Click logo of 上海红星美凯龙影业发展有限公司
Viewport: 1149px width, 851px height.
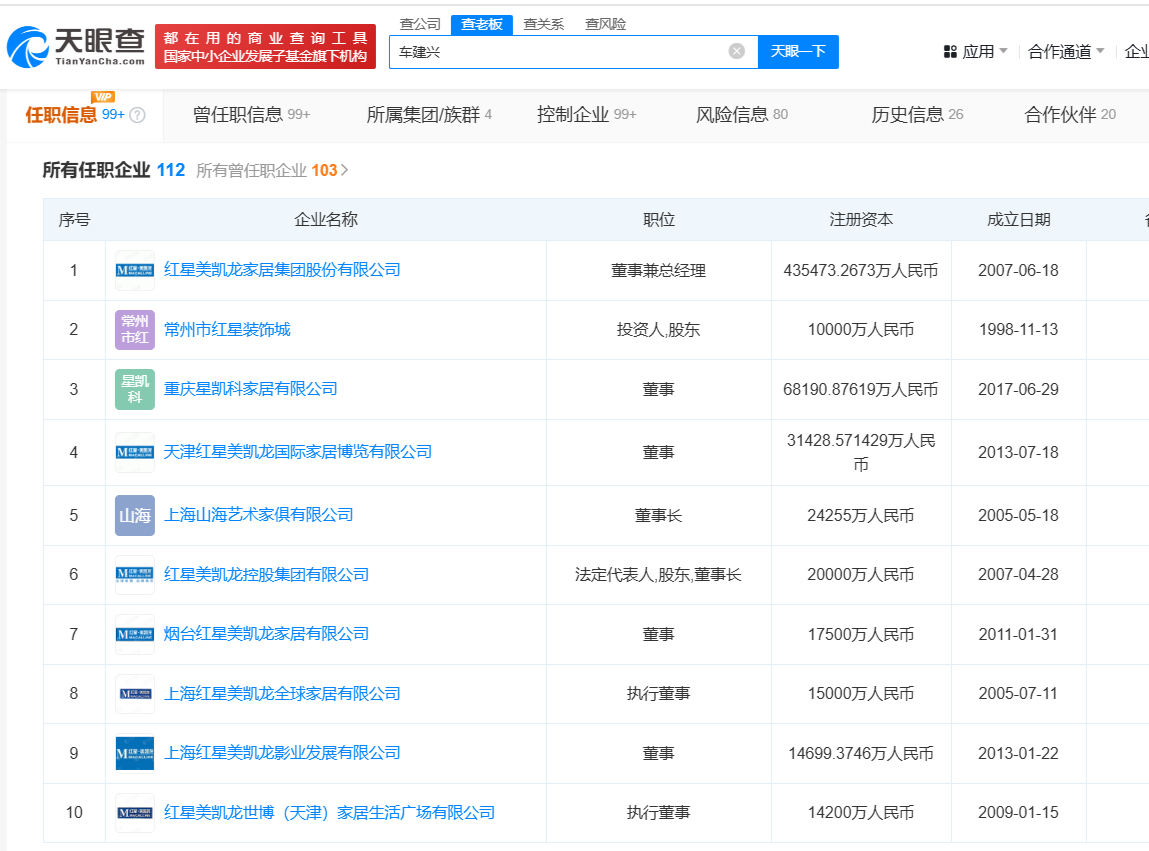pyautogui.click(x=135, y=753)
